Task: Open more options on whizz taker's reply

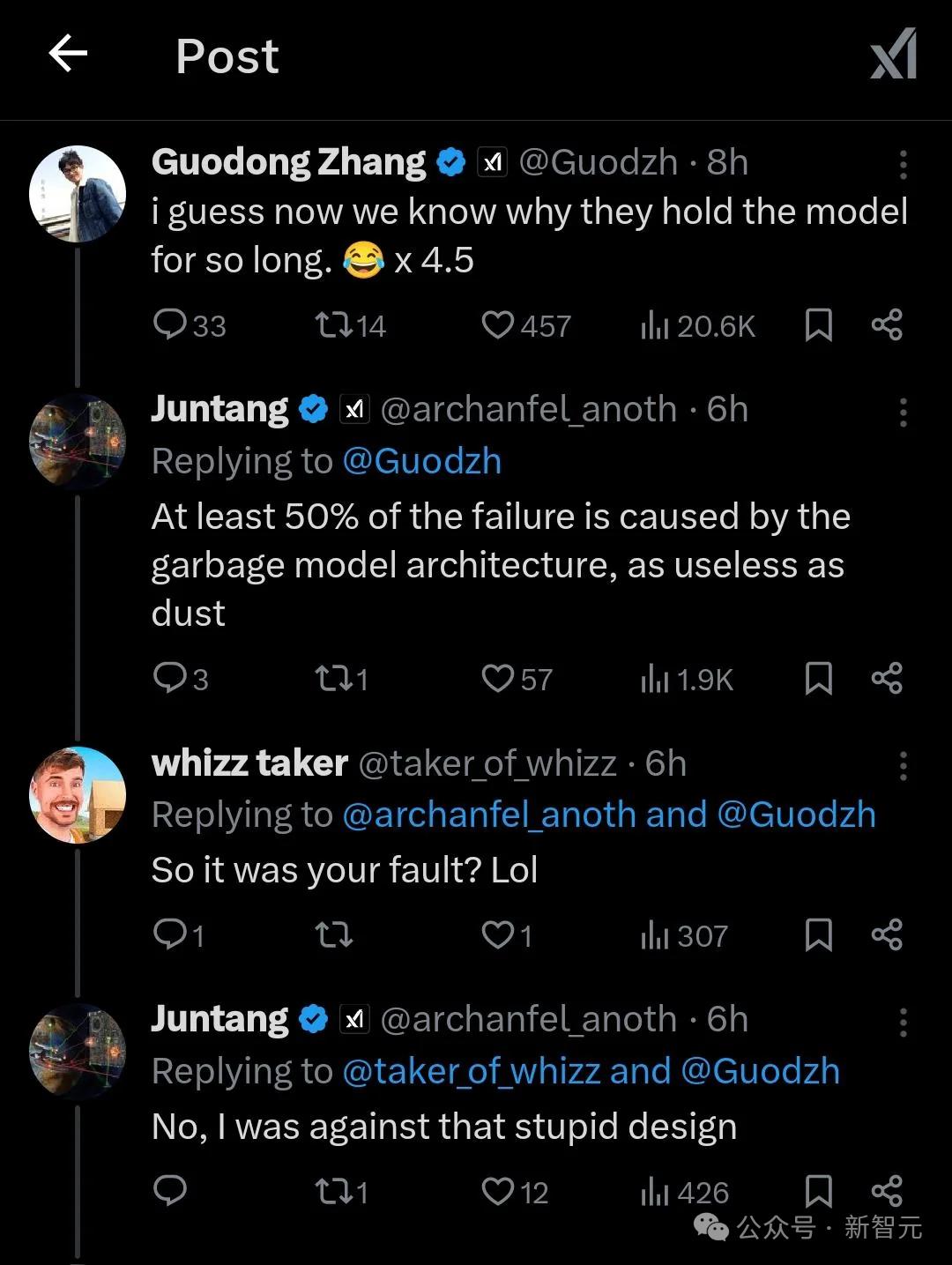Action: click(x=903, y=766)
